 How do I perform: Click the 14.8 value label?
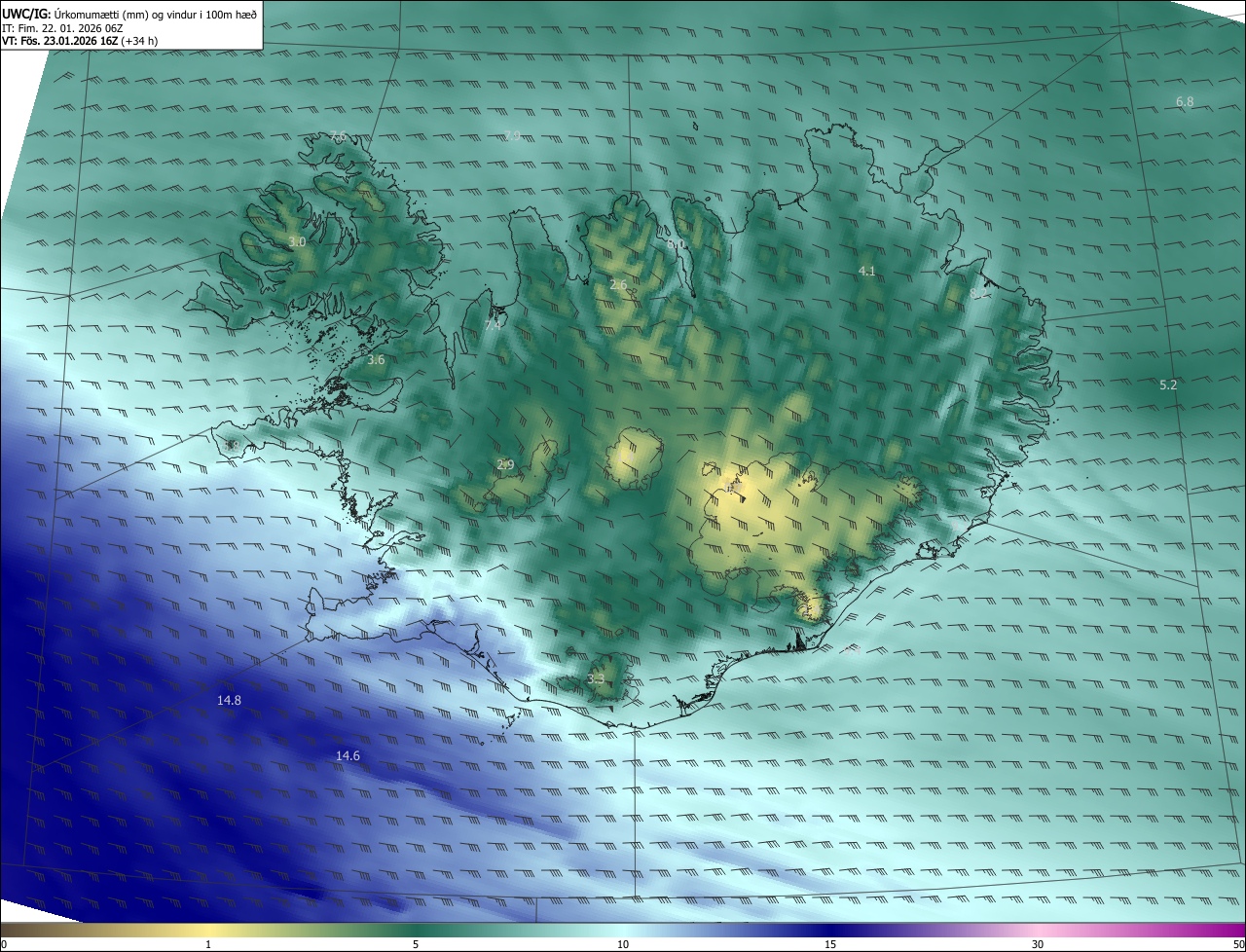(x=230, y=700)
